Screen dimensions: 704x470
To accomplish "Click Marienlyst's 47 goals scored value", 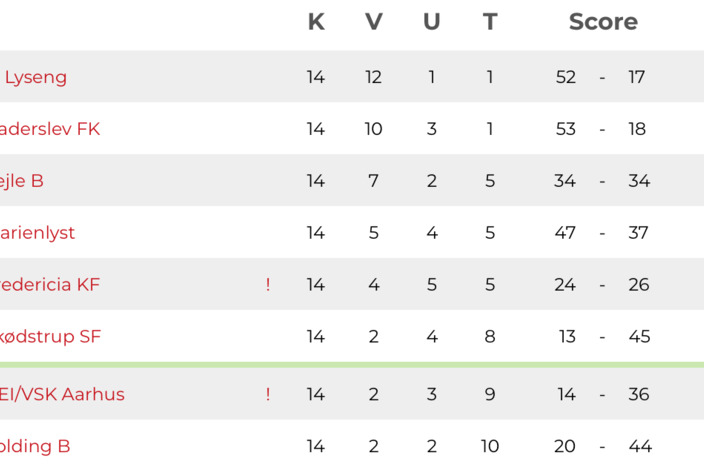I will point(565,233).
